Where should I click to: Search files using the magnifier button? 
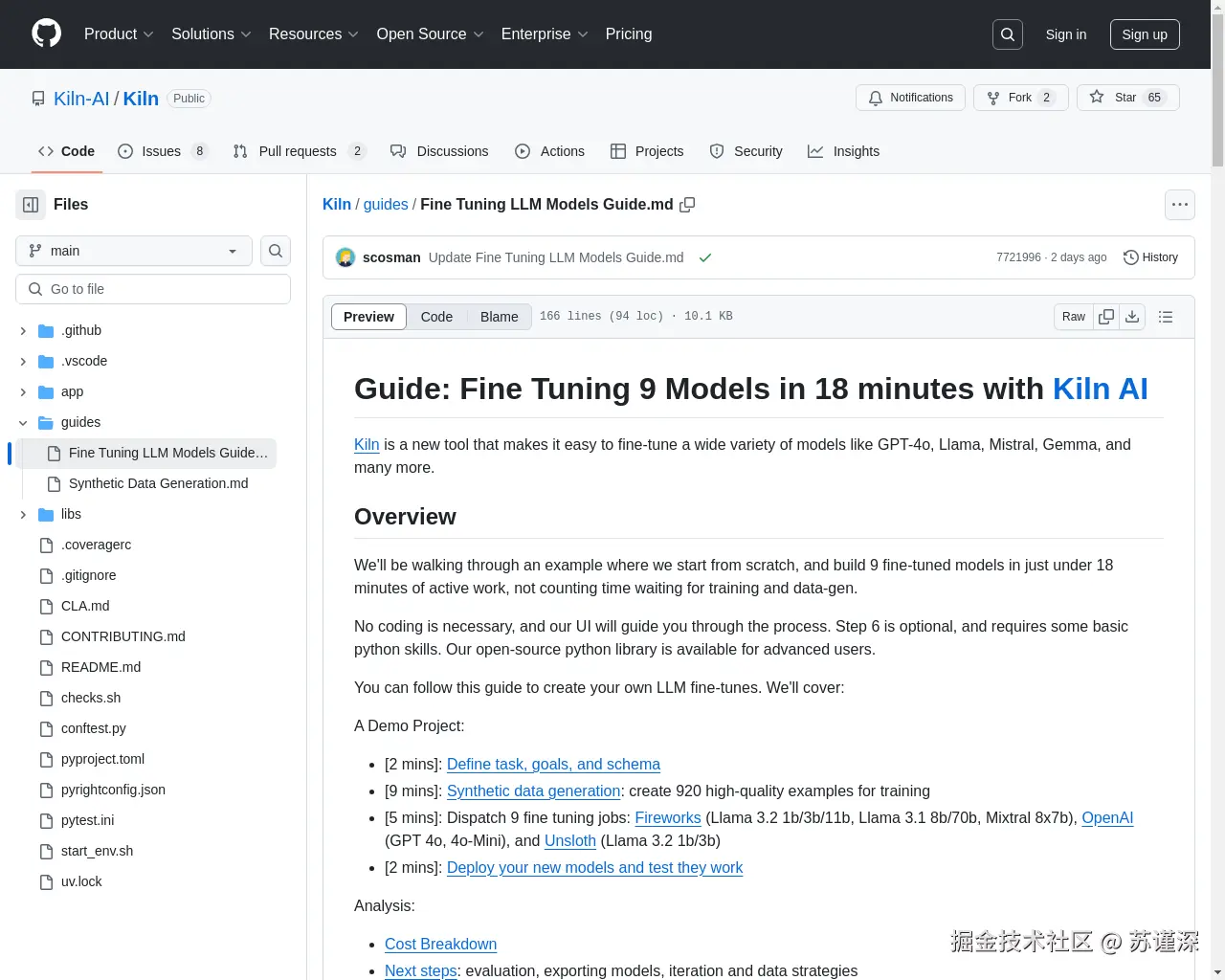(x=276, y=251)
